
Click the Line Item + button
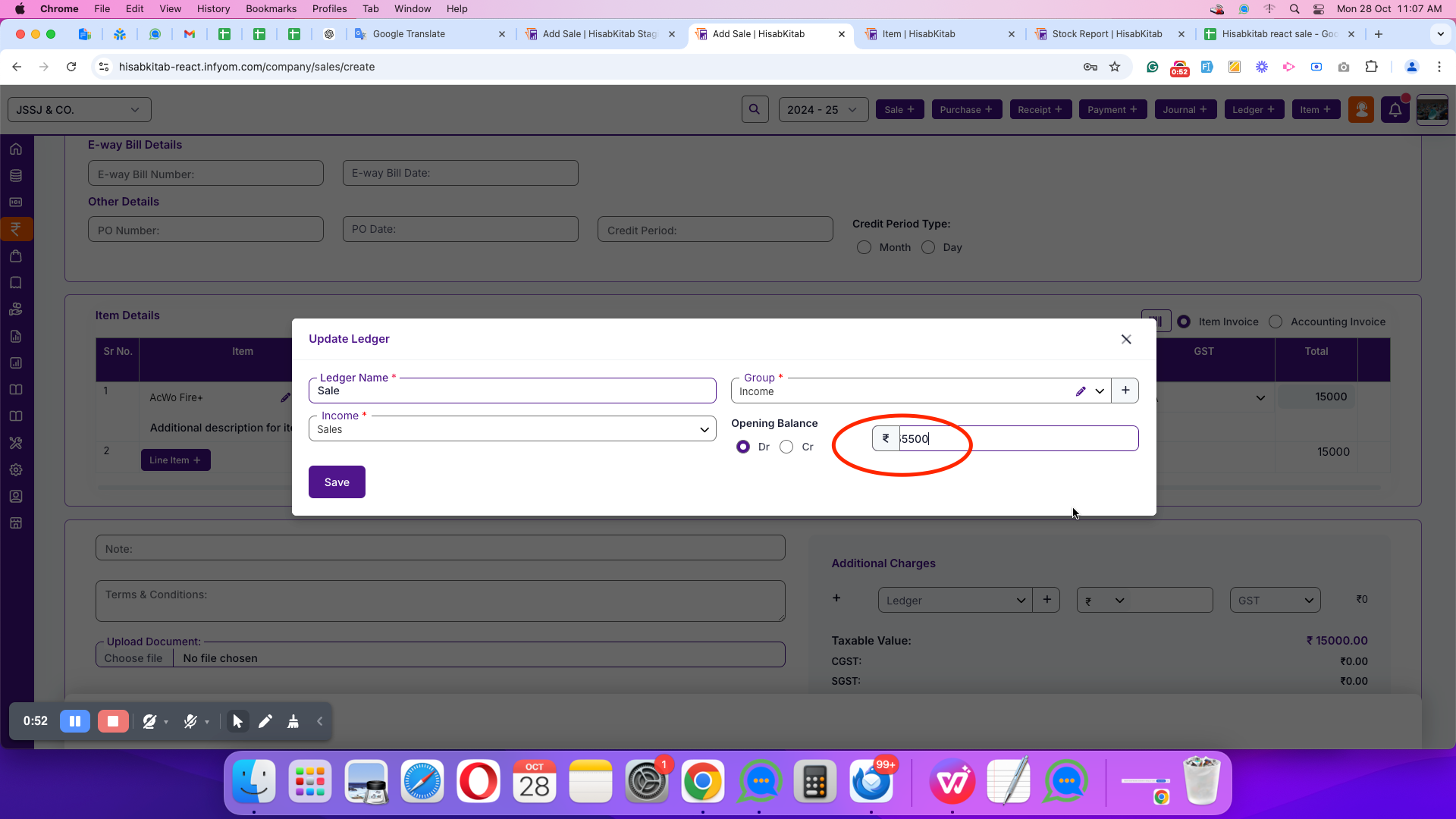[175, 460]
